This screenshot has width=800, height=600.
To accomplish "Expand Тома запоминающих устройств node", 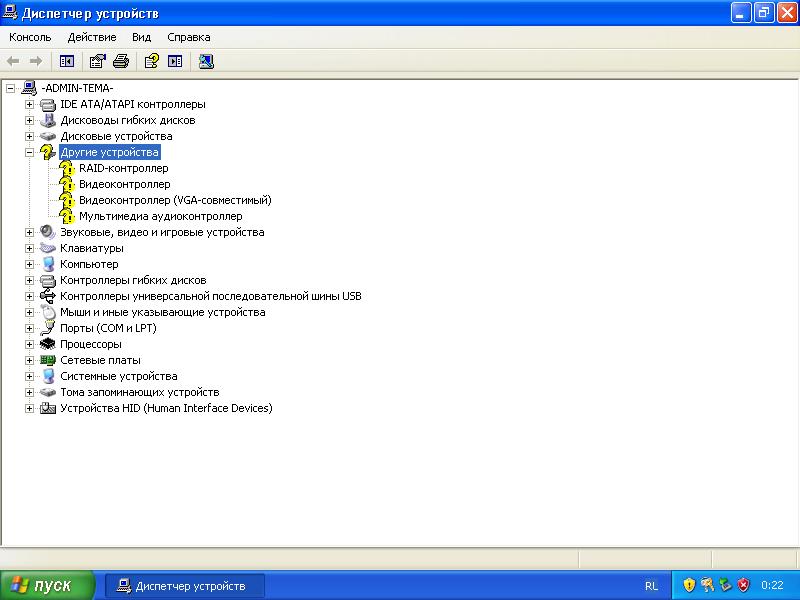I will pos(30,392).
